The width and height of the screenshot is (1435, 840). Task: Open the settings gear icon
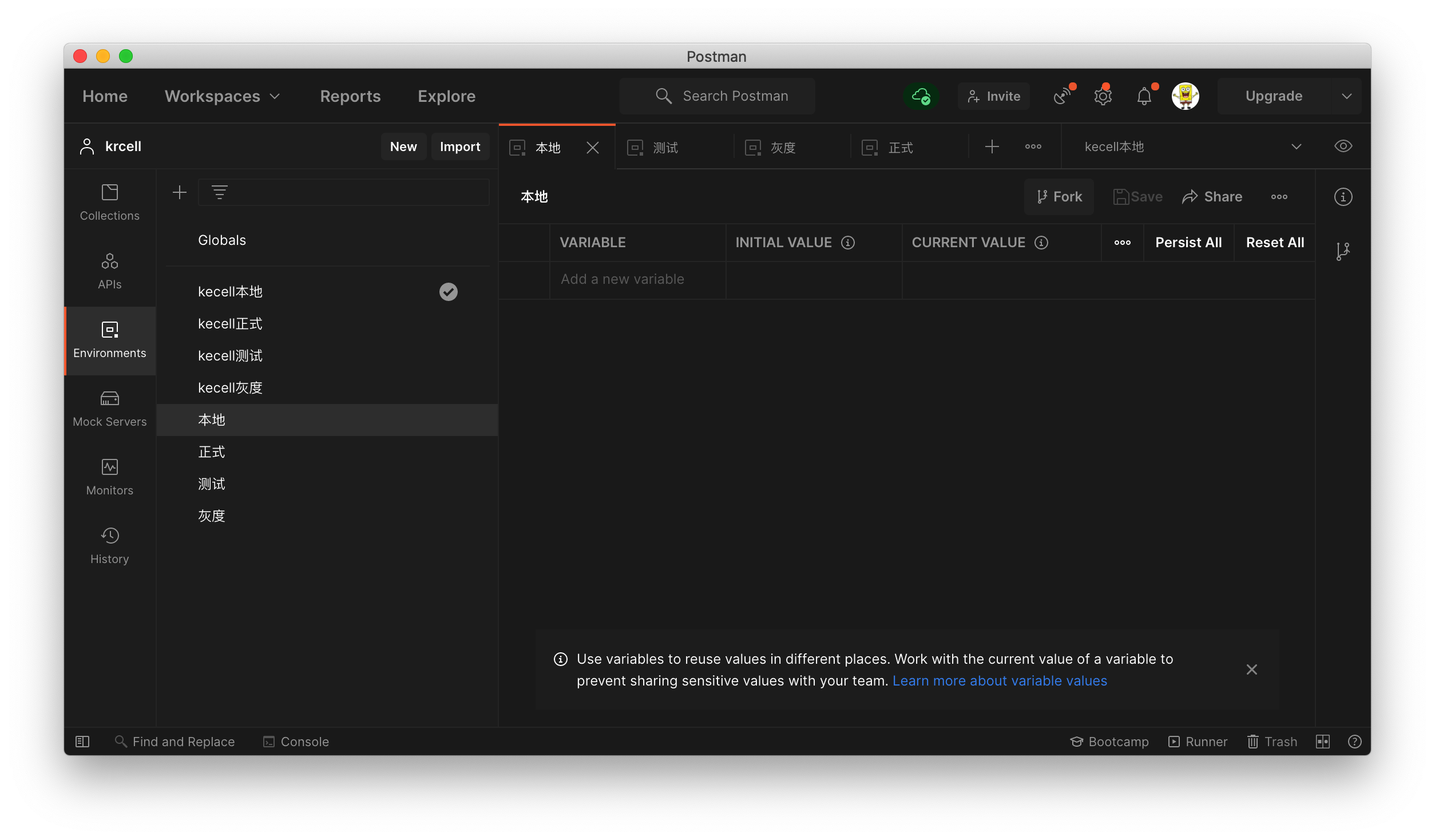pos(1103,96)
